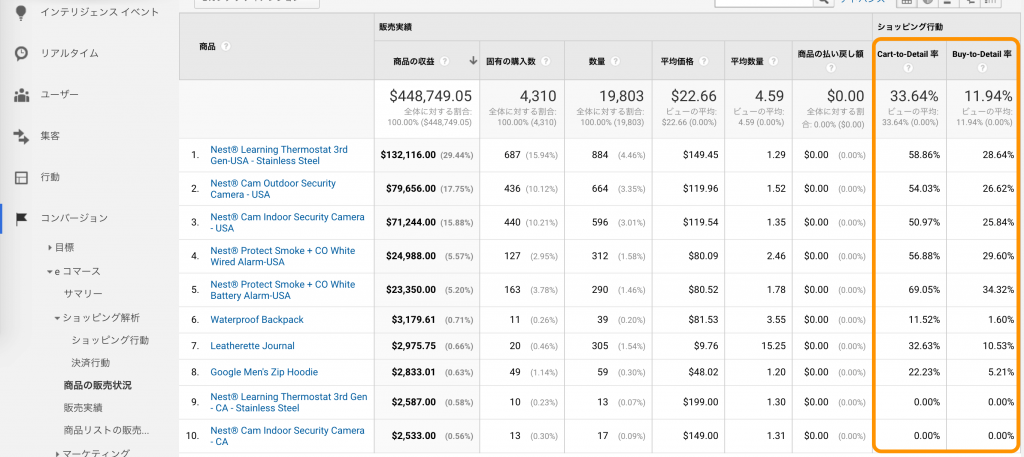Collapse the ショッピング解析 subsection
Screen dimensions: 1024x457
click(58, 318)
